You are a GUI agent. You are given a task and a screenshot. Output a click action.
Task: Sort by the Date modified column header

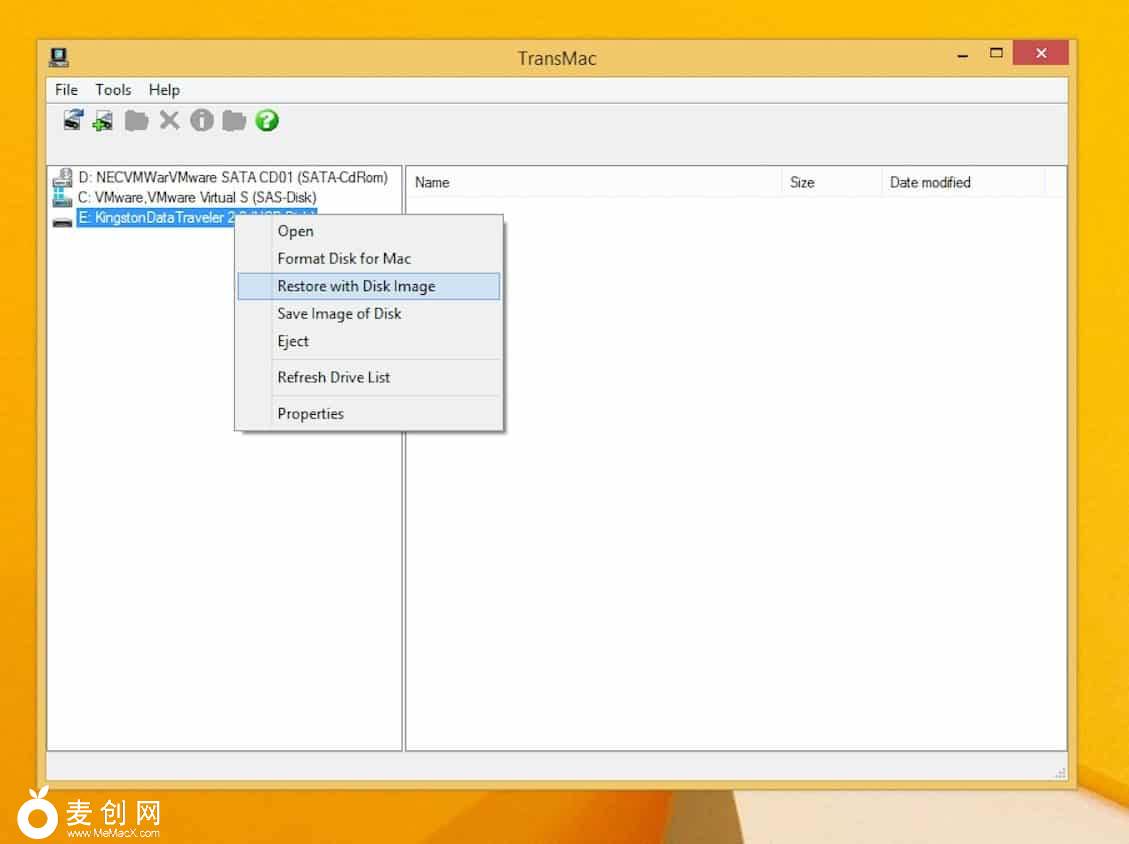930,182
